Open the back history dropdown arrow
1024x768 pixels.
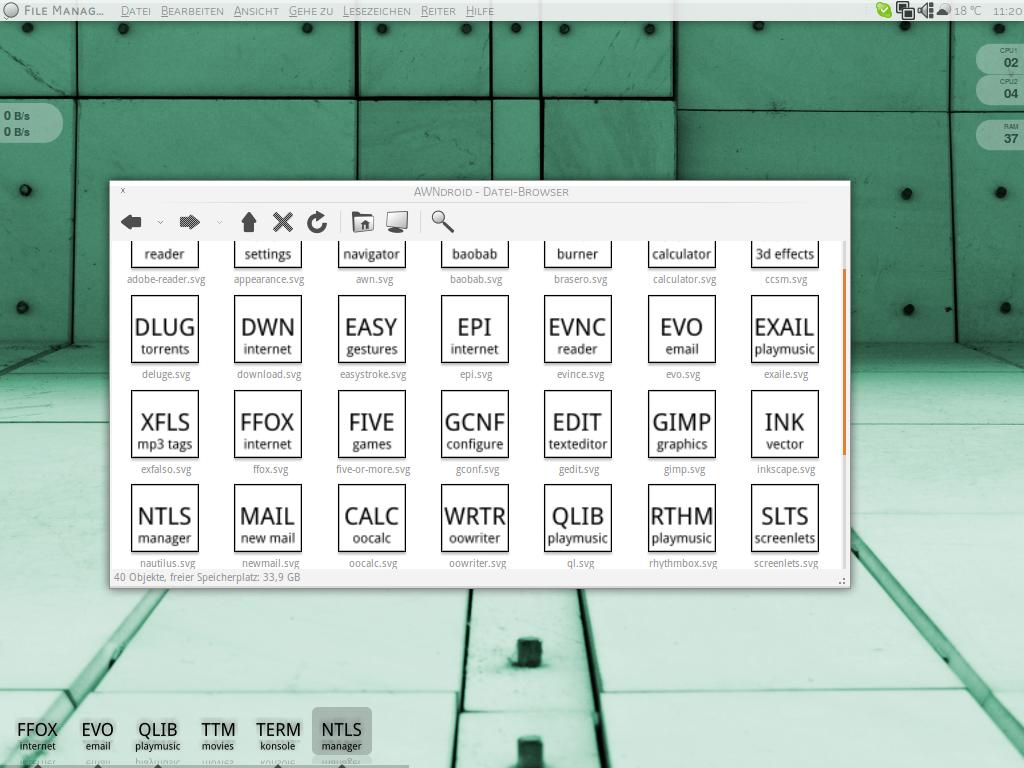click(x=160, y=223)
